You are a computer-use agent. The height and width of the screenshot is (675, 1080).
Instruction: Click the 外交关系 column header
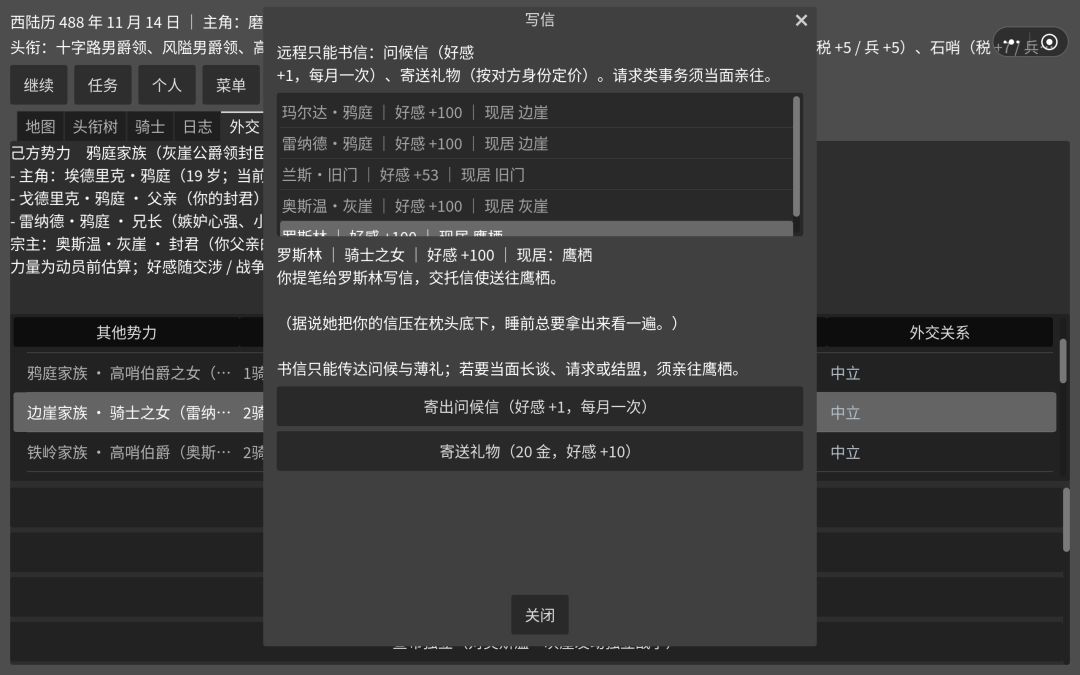[939, 333]
